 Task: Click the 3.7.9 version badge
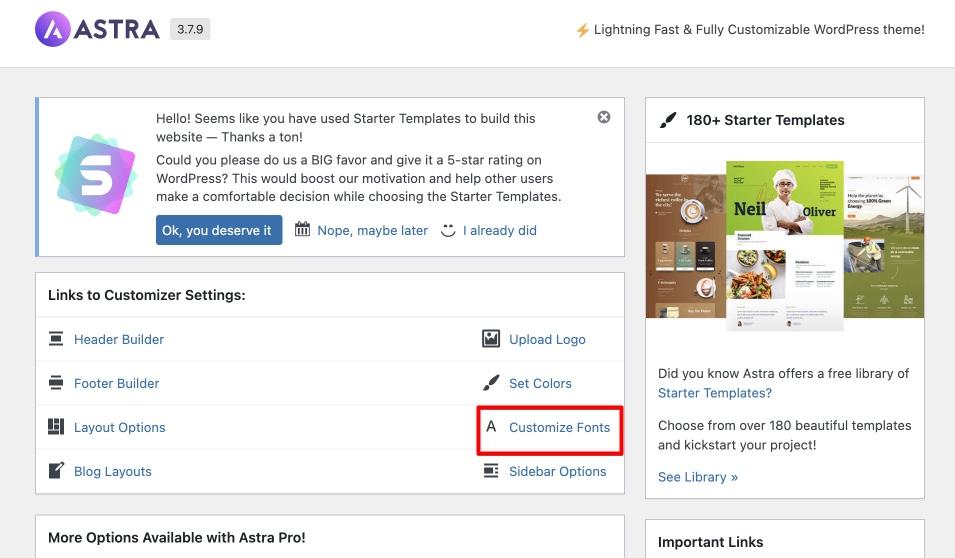[x=190, y=29]
